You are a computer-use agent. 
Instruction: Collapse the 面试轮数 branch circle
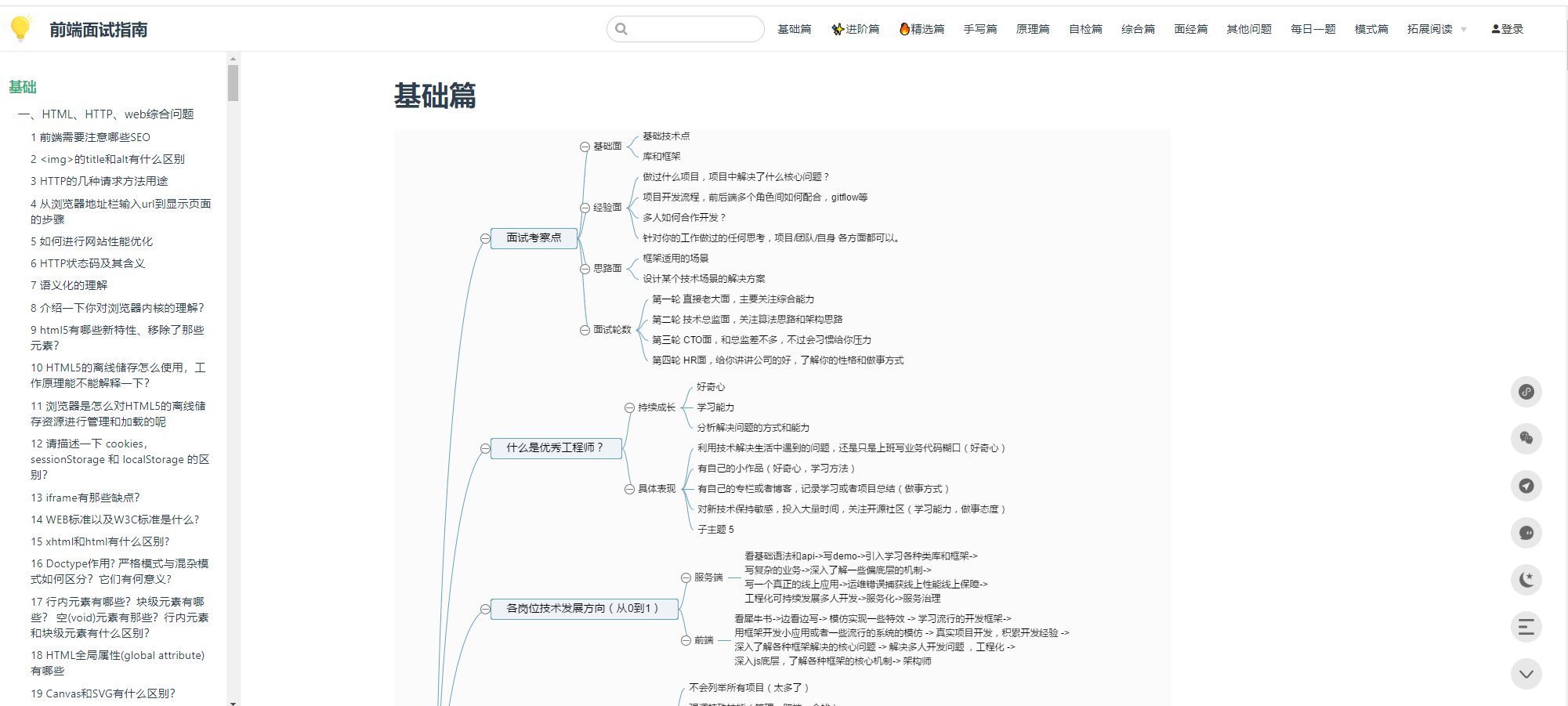[x=585, y=330]
